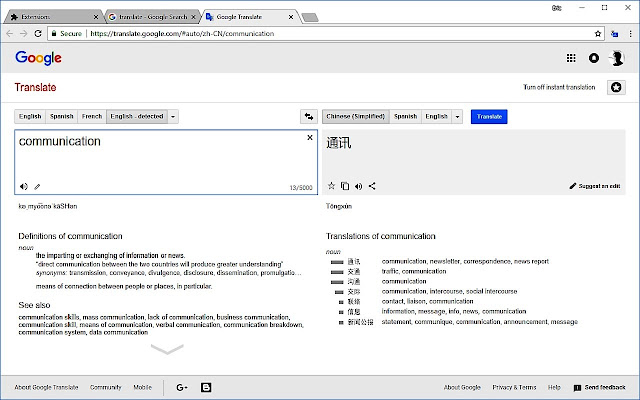Open the Phrasebook star button
Viewport: 640px width, 400px height.
click(x=616, y=87)
